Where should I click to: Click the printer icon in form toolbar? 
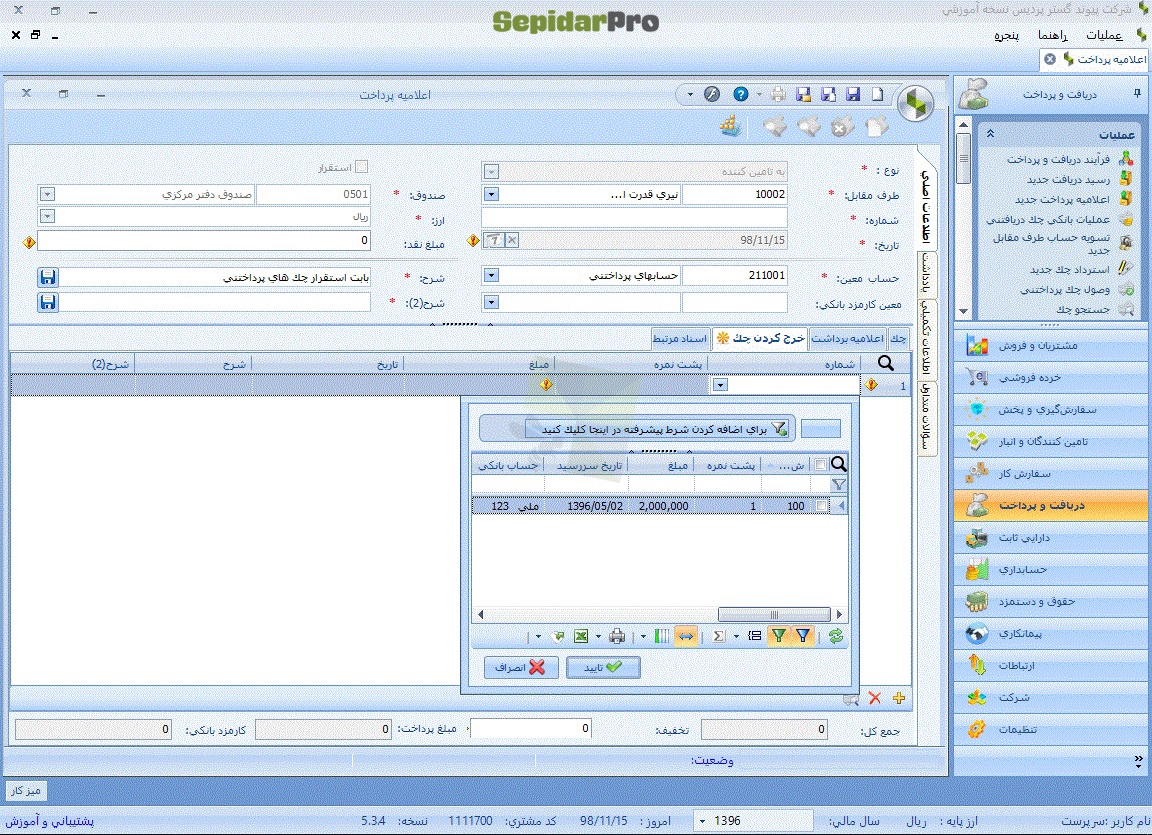(778, 94)
